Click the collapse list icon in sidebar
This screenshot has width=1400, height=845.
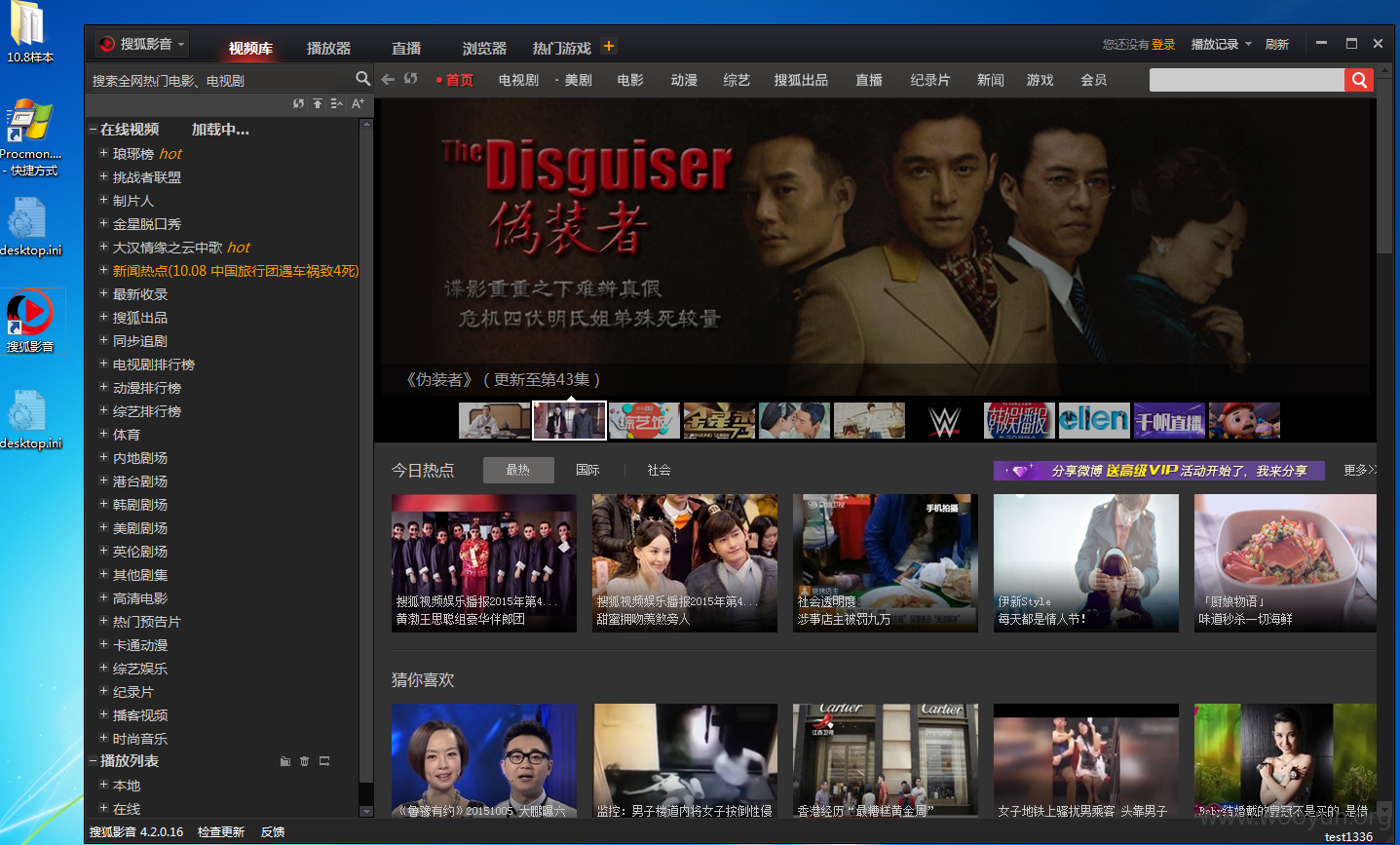pyautogui.click(x=337, y=103)
